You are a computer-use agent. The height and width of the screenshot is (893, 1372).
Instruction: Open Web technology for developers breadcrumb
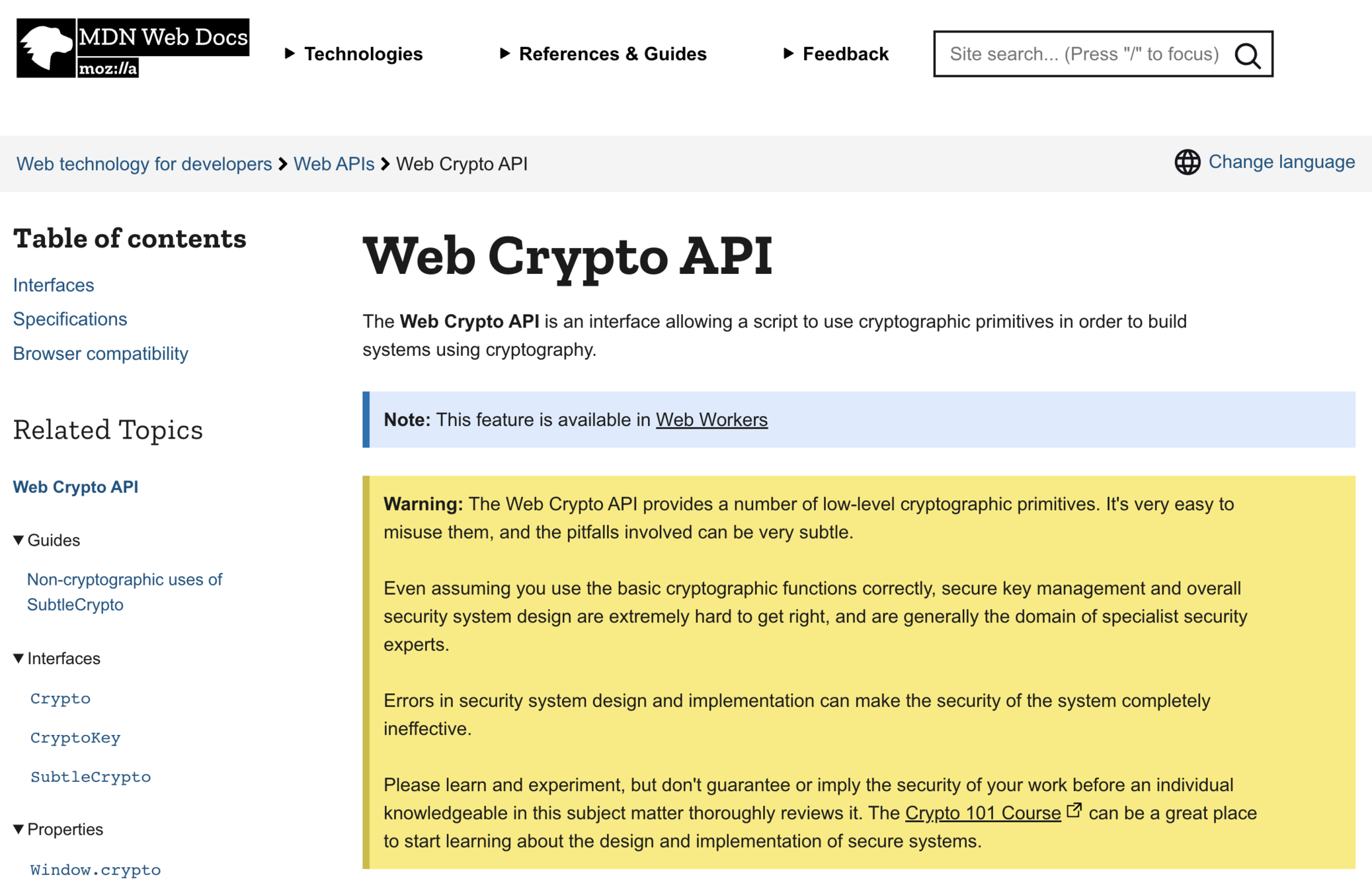click(x=144, y=164)
